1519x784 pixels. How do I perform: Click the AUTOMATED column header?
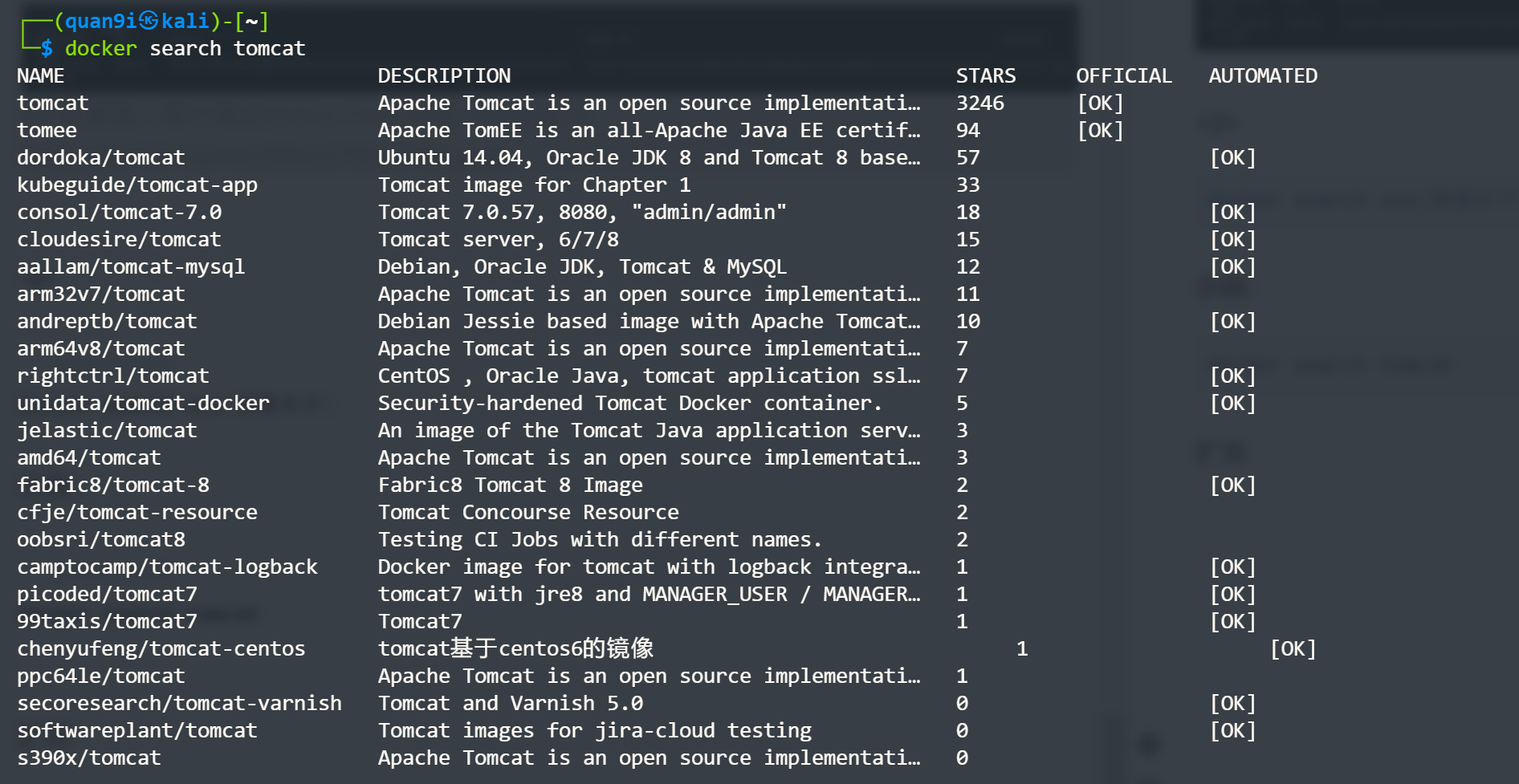1263,76
